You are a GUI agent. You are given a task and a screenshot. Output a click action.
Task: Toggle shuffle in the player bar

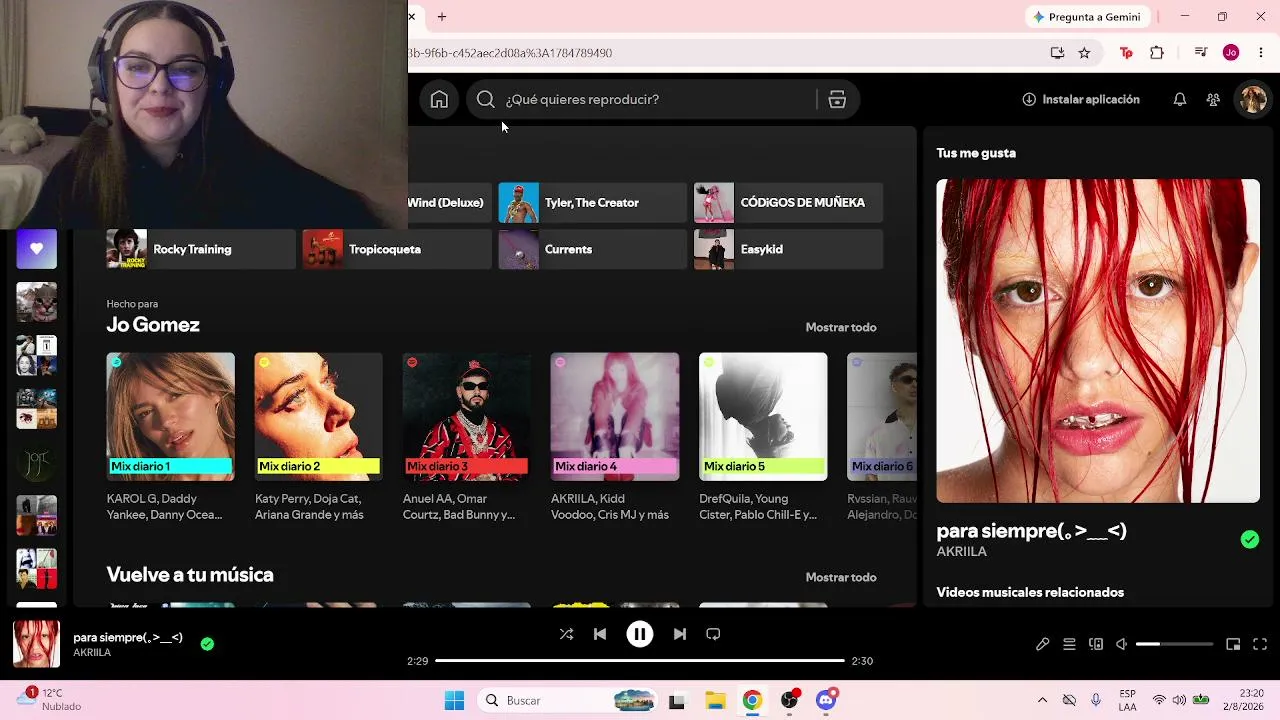tap(566, 634)
